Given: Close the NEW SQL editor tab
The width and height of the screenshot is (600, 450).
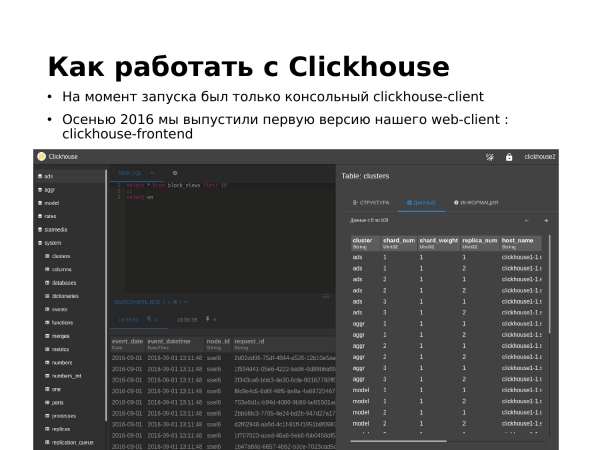Looking at the screenshot, I should [x=153, y=173].
